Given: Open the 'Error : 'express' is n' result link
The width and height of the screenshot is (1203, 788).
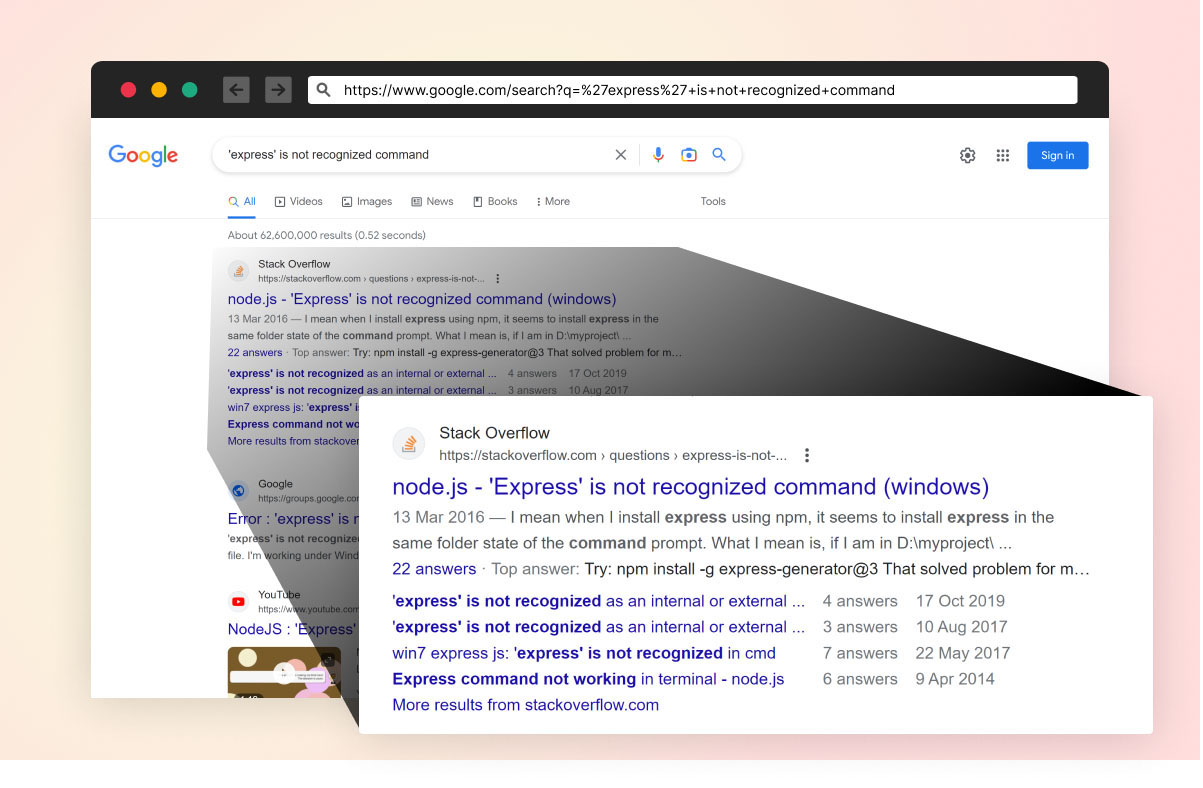Looking at the screenshot, I should (293, 519).
